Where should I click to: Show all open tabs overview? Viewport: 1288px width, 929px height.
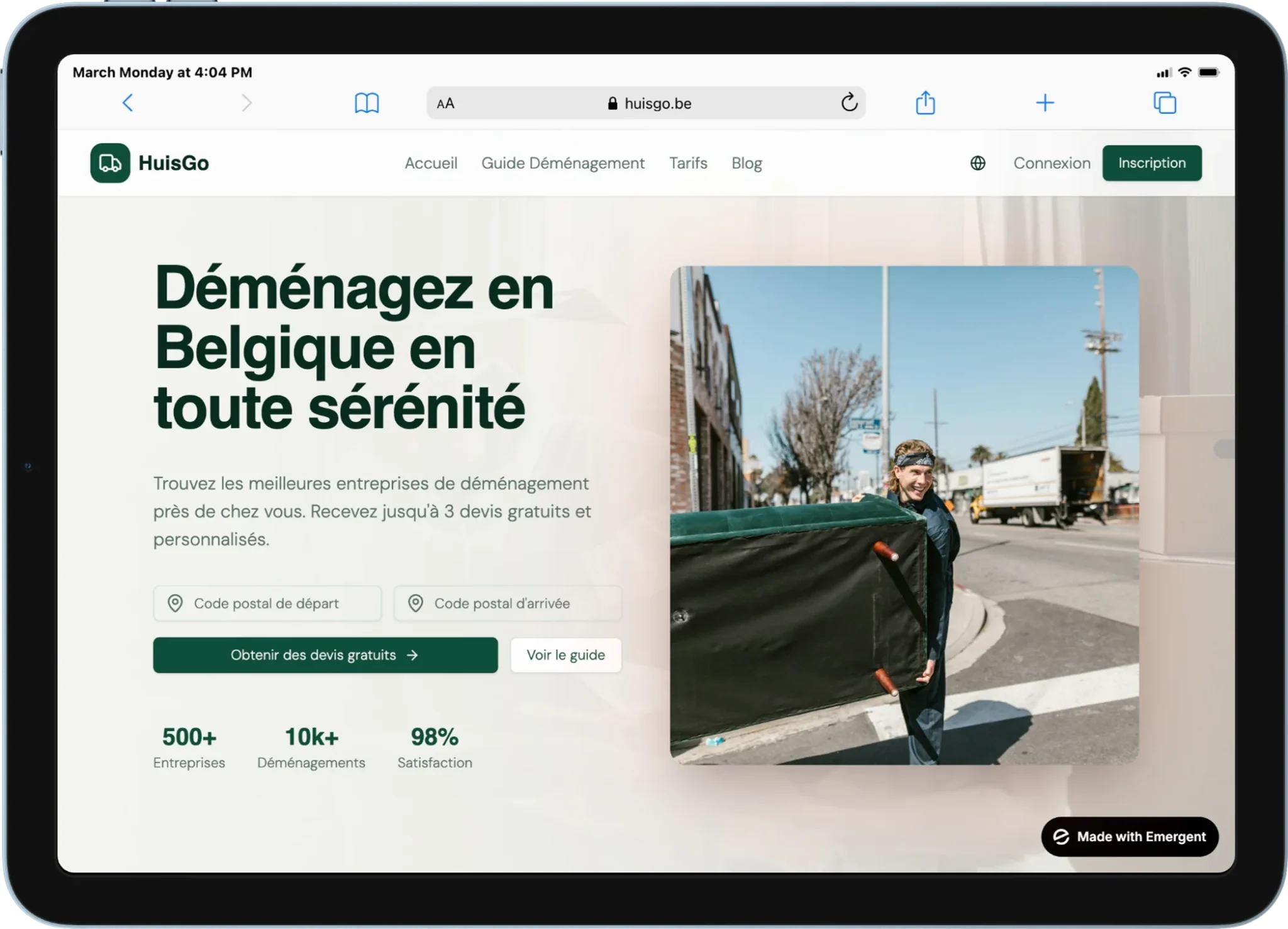click(x=1164, y=103)
